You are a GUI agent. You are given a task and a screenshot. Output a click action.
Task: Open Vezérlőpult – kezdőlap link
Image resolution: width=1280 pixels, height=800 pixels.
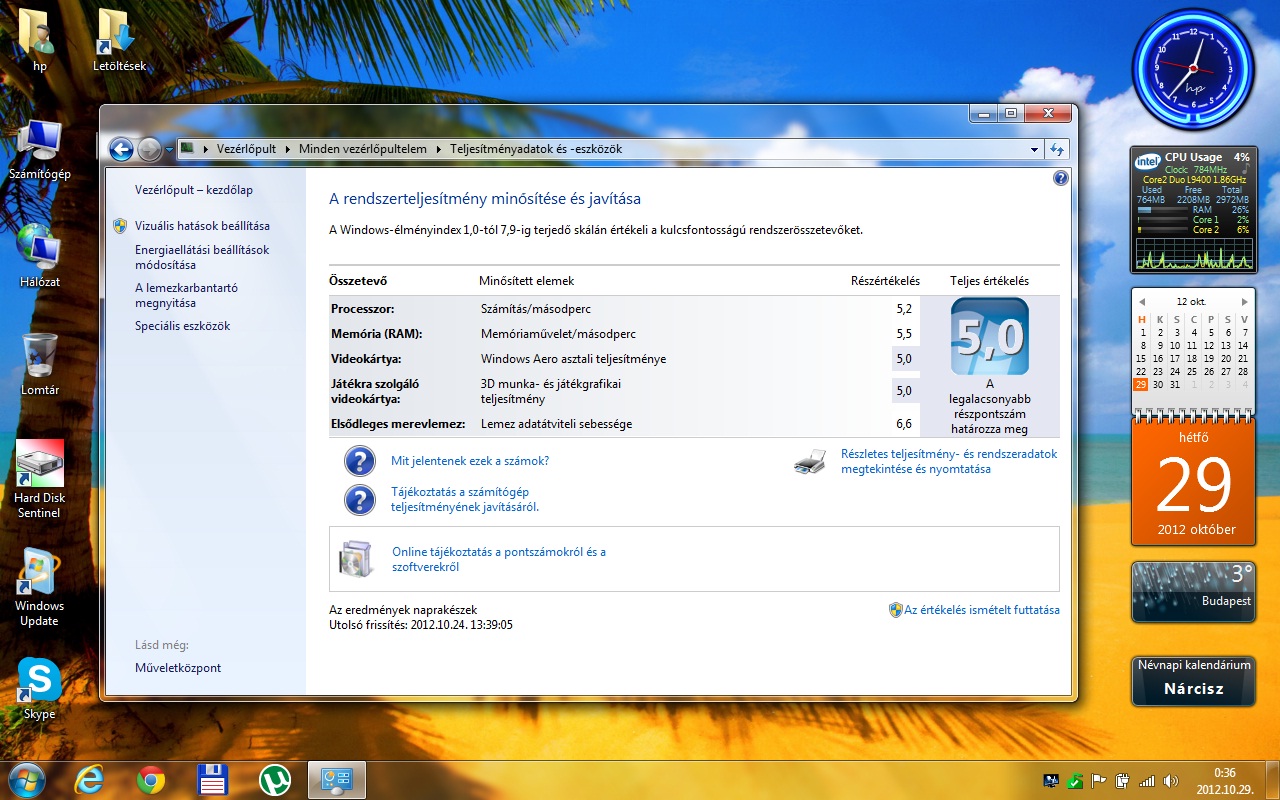point(194,189)
